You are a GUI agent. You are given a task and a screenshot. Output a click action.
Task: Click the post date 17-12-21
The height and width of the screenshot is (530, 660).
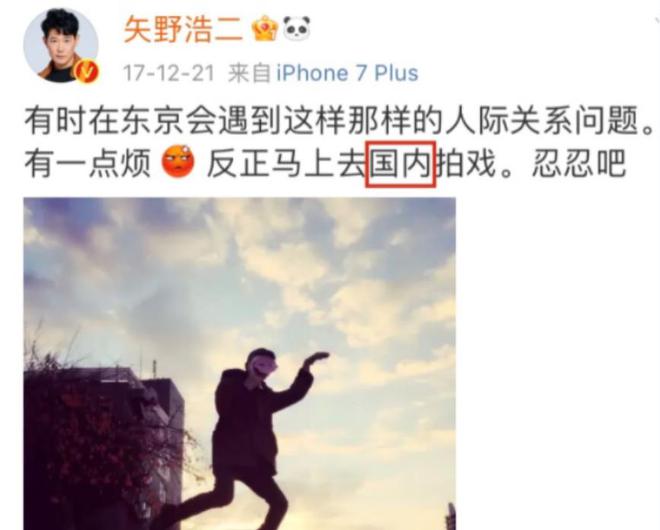[x=169, y=73]
